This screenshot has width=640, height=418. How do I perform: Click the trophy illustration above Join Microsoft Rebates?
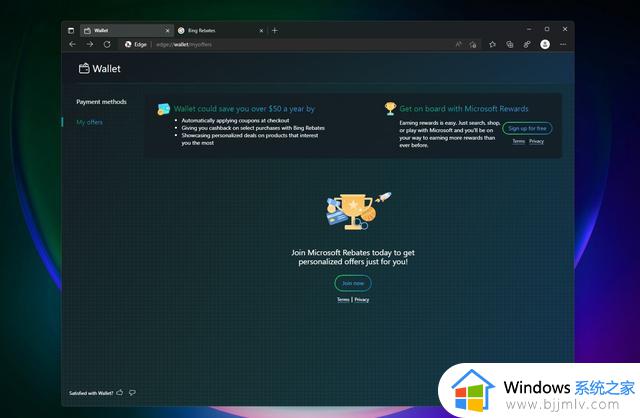(358, 211)
